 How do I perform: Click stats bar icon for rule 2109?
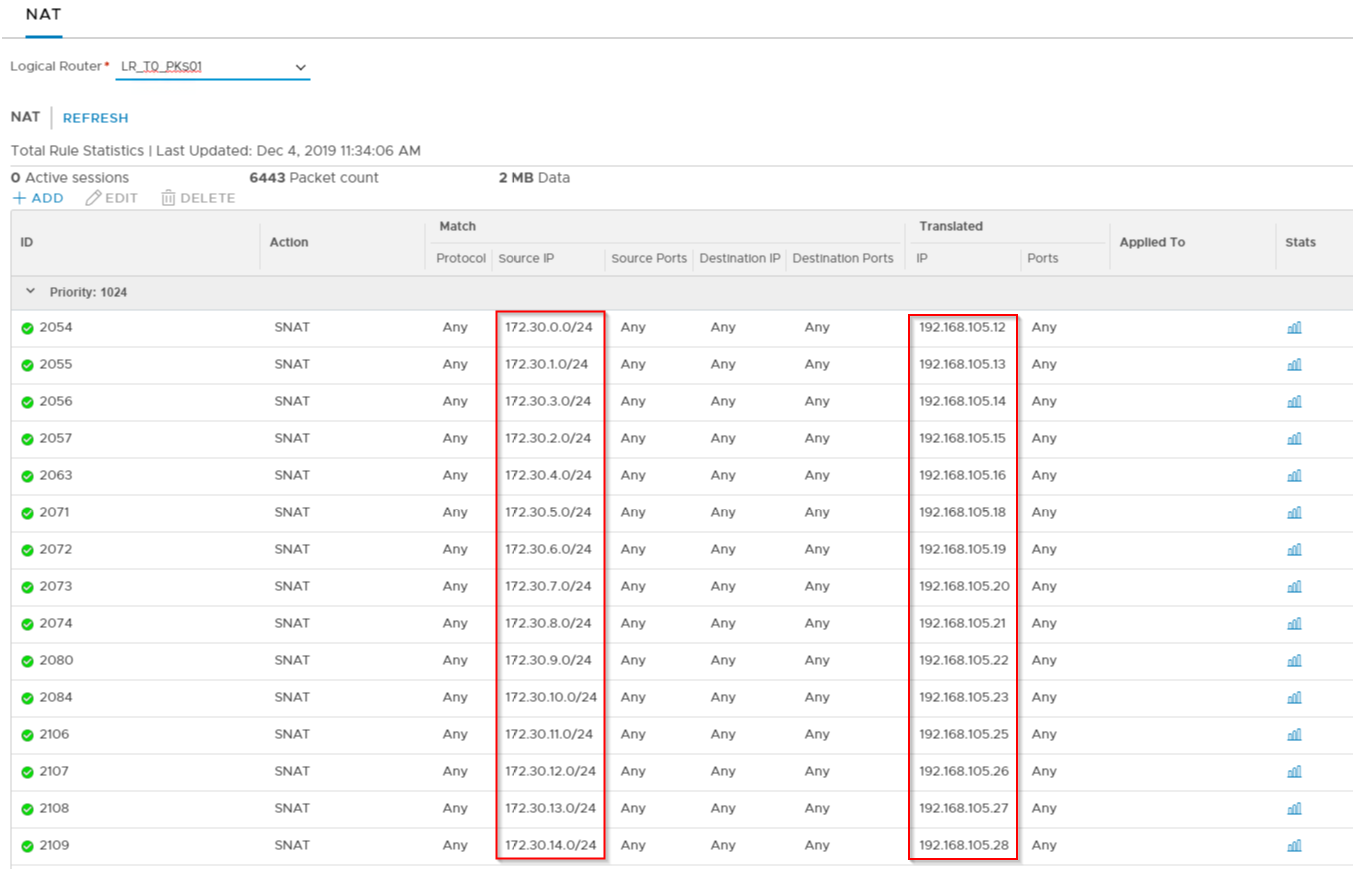[1294, 846]
